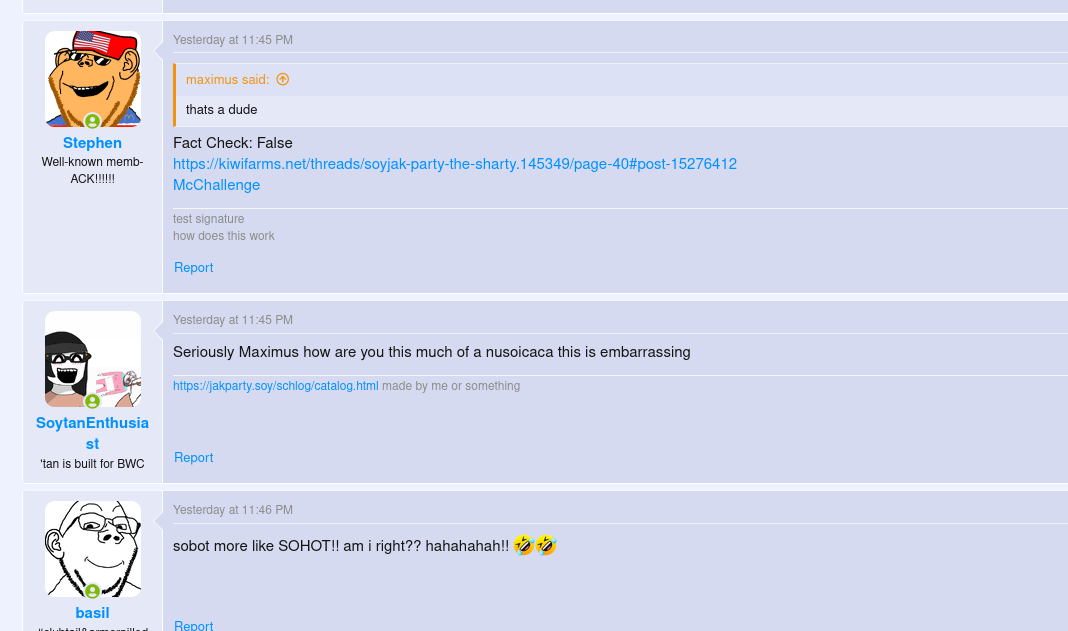Open SoytanEnthusiast's avatar image
Image resolution: width=1068 pixels, height=631 pixels.
pos(92,358)
